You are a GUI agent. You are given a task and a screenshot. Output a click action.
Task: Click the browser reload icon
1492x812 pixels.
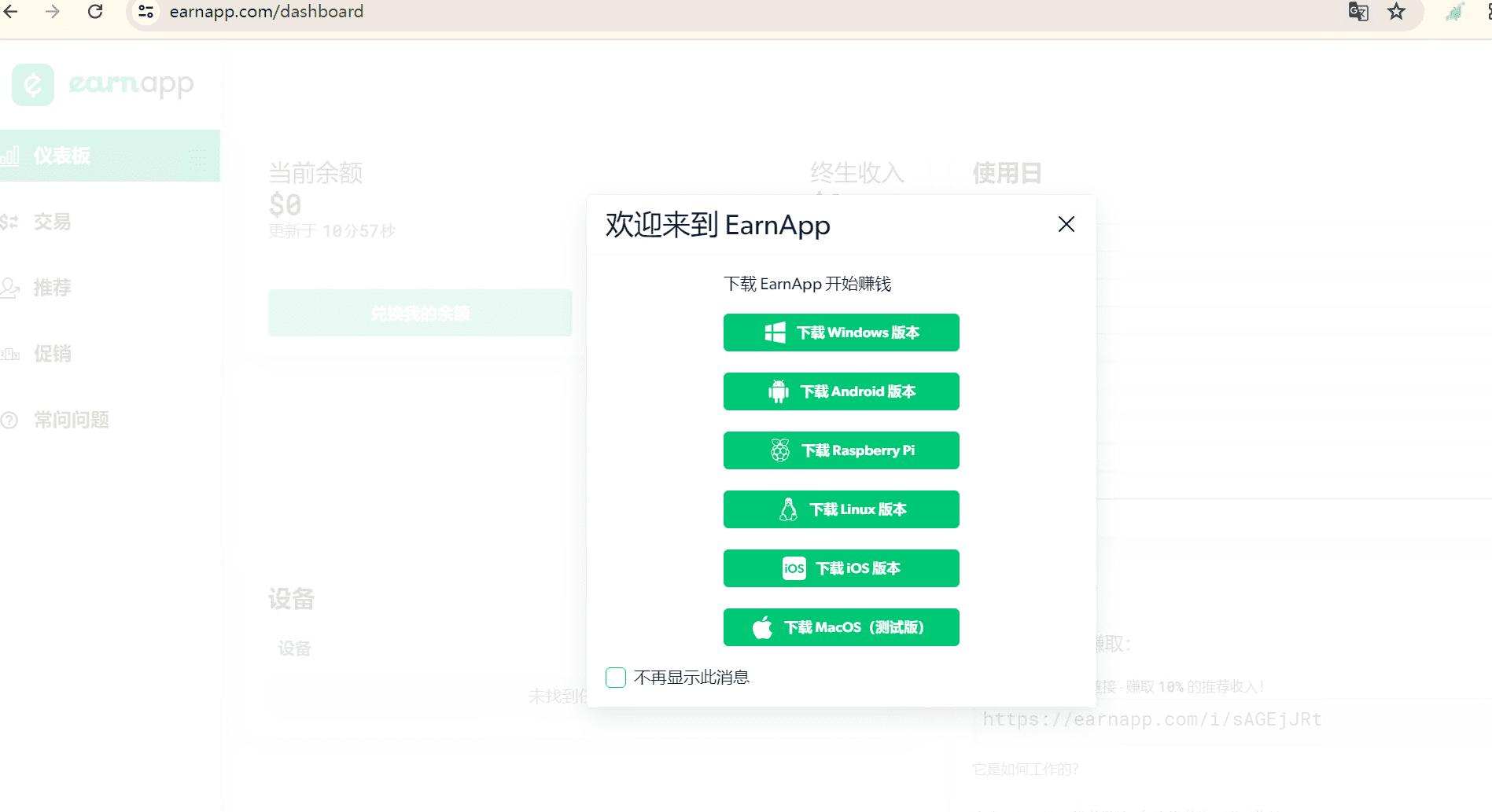(96, 12)
